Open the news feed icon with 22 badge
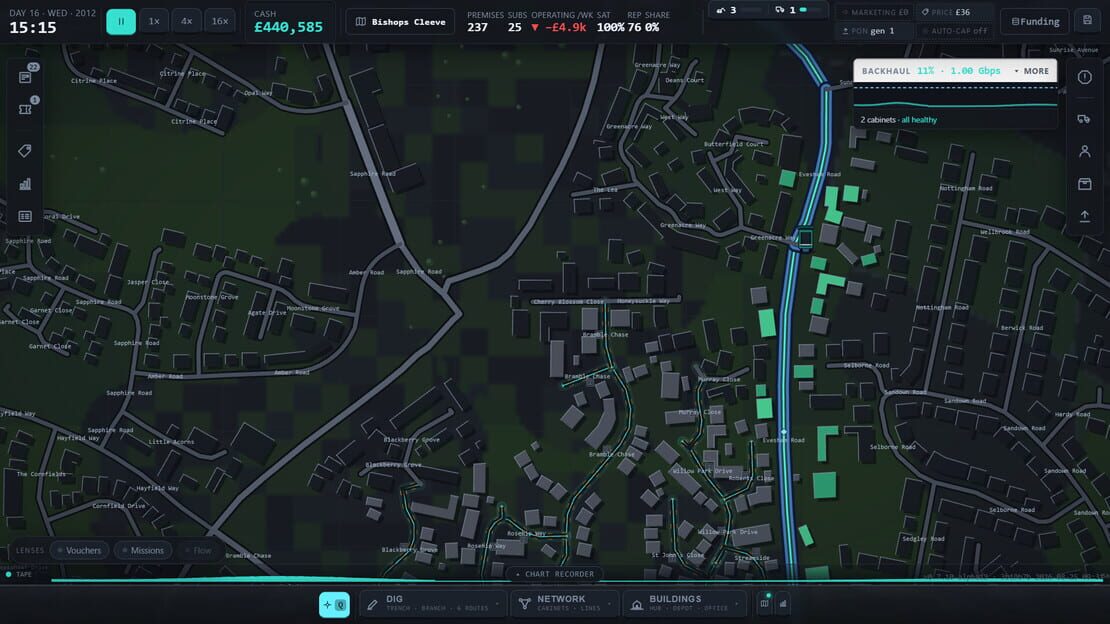This screenshot has height=624, width=1110. (x=25, y=77)
